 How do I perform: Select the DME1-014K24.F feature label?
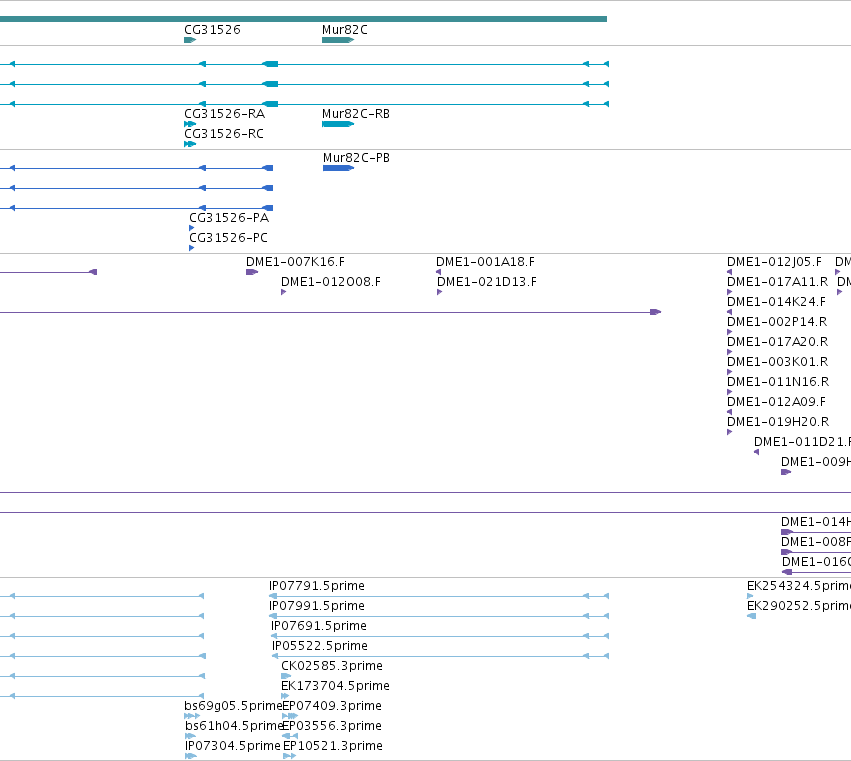click(776, 302)
